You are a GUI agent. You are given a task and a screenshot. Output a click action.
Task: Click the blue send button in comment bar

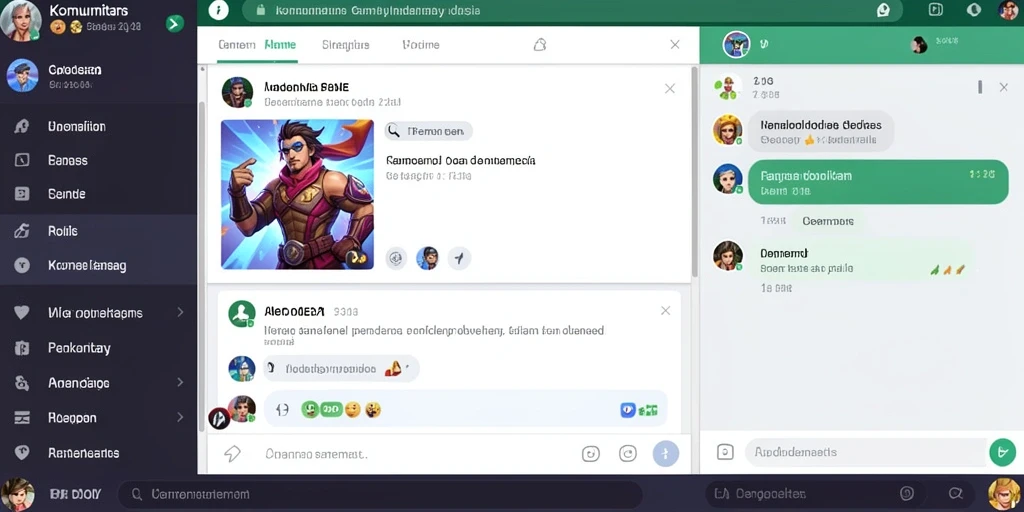666,453
